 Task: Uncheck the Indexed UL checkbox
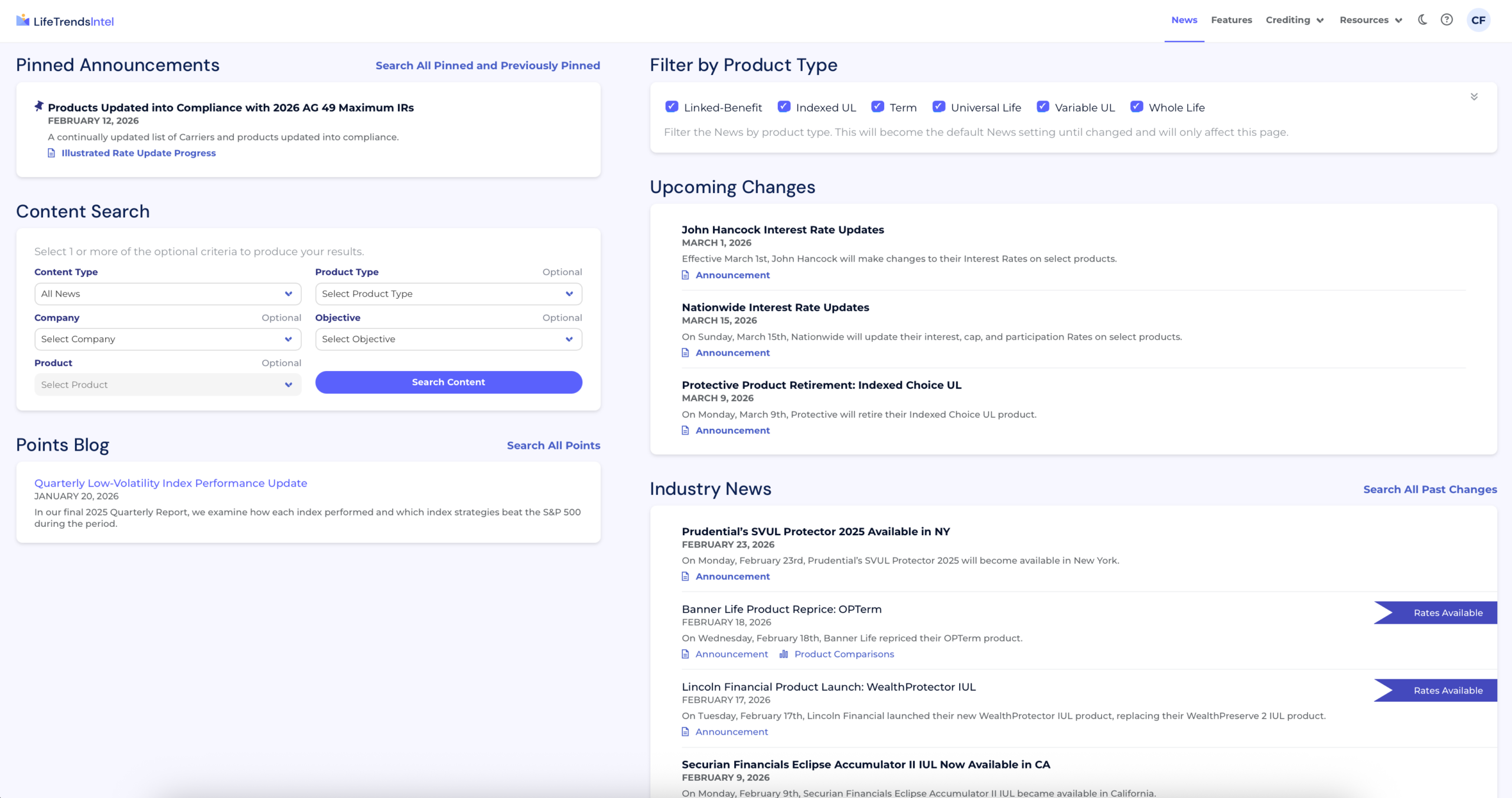pyautogui.click(x=784, y=107)
